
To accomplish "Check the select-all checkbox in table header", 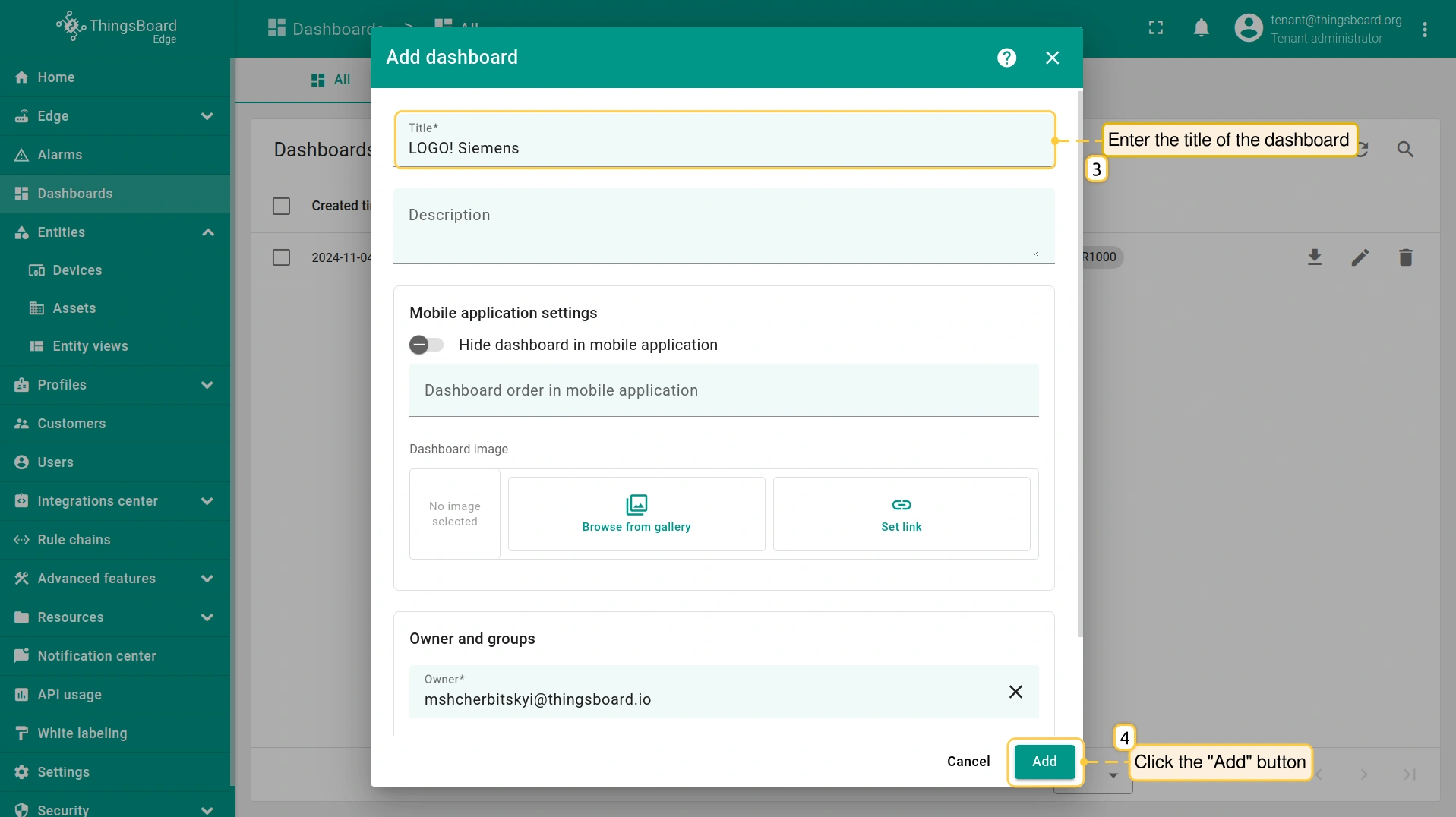I will [x=282, y=206].
